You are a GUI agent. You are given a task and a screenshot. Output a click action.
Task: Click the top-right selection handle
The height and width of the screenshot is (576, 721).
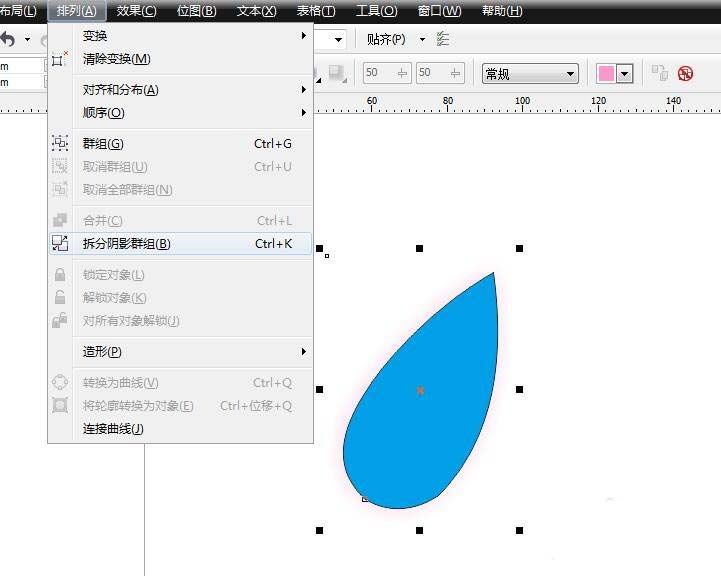(x=520, y=249)
